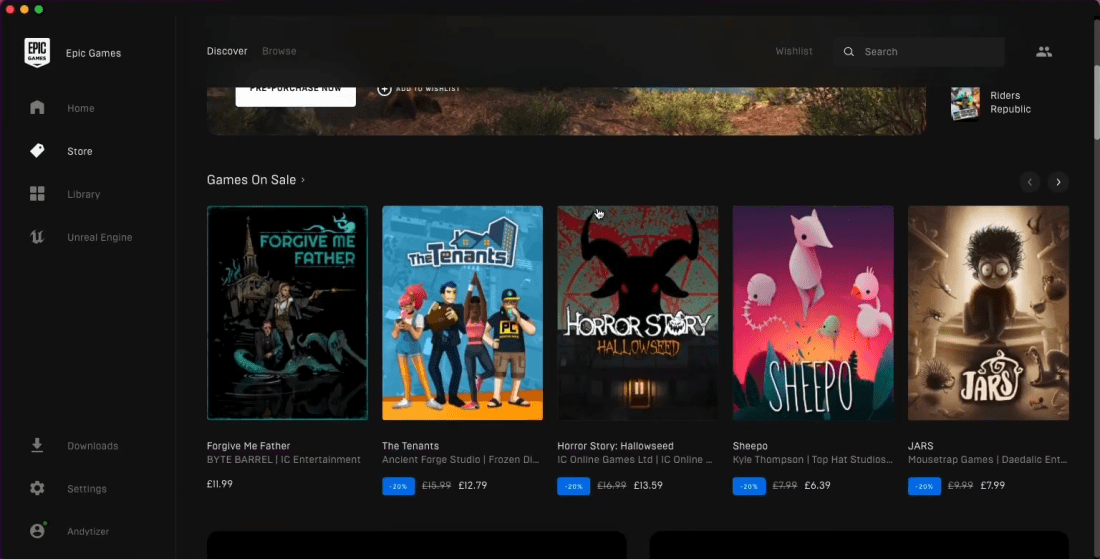Click the Forgive Me Father title text

[x=248, y=445]
